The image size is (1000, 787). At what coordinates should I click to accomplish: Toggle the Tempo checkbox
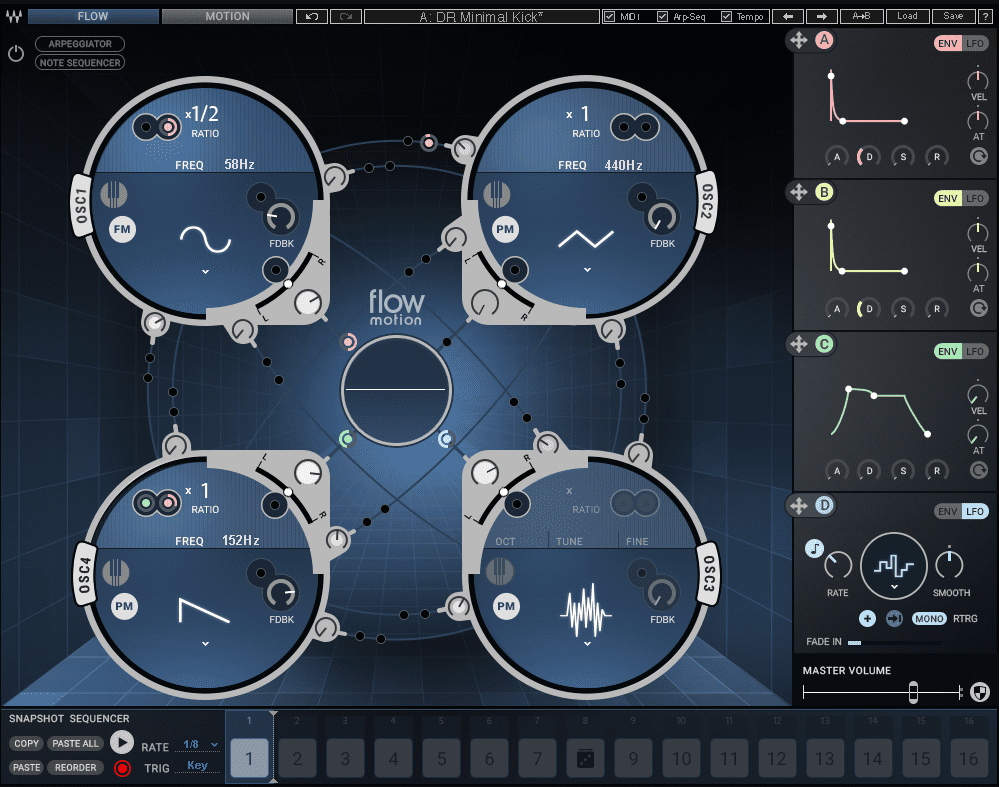(726, 17)
